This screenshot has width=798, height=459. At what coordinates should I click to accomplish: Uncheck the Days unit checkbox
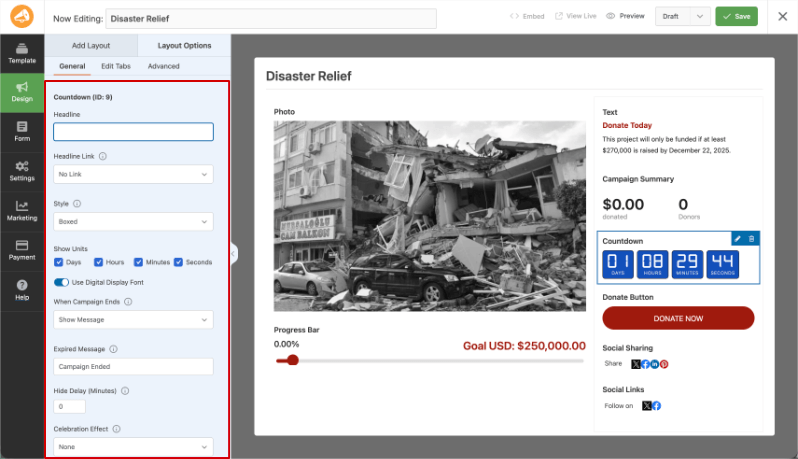pos(59,262)
